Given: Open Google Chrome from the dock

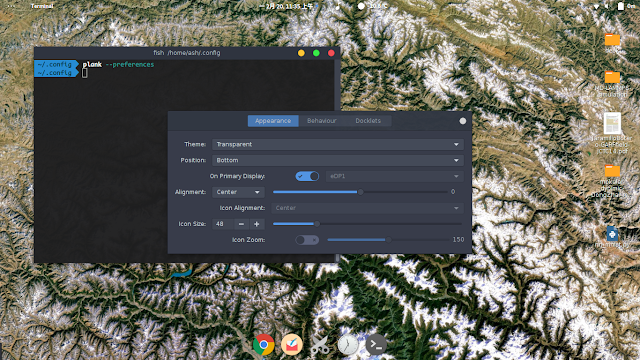Looking at the screenshot, I should coord(263,345).
